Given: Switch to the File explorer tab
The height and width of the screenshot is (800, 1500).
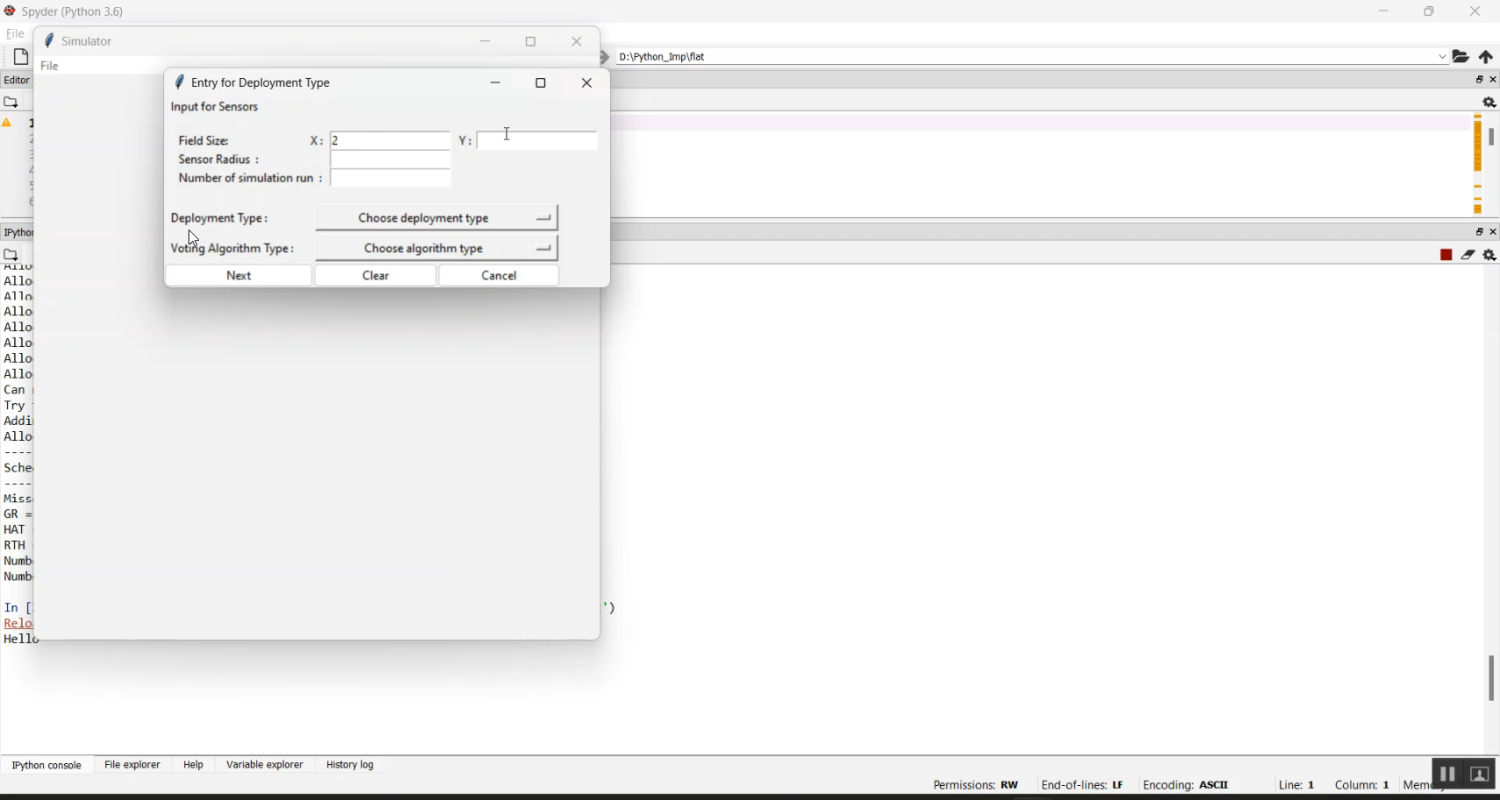Looking at the screenshot, I should pos(132,765).
